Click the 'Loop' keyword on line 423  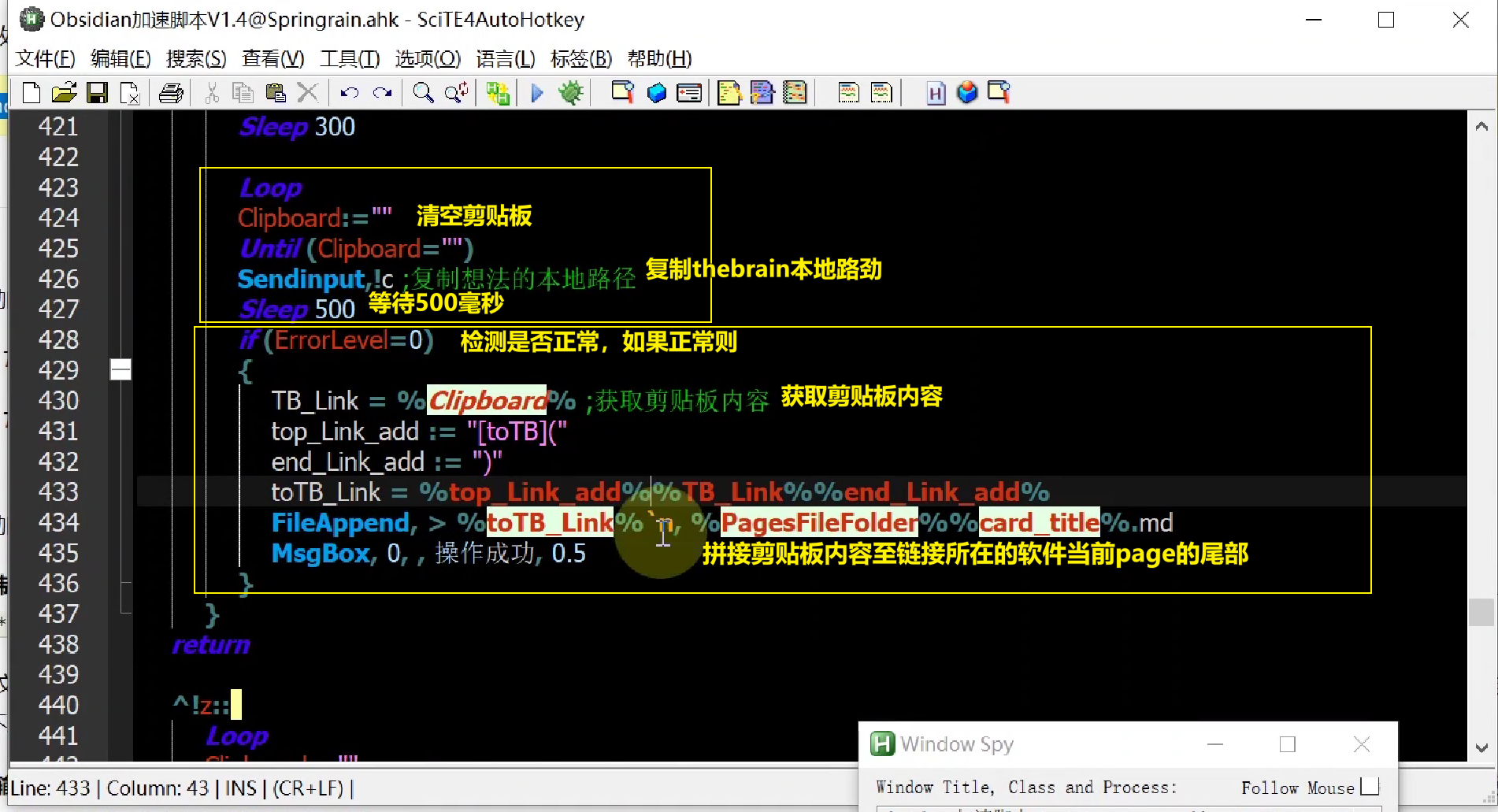click(270, 187)
